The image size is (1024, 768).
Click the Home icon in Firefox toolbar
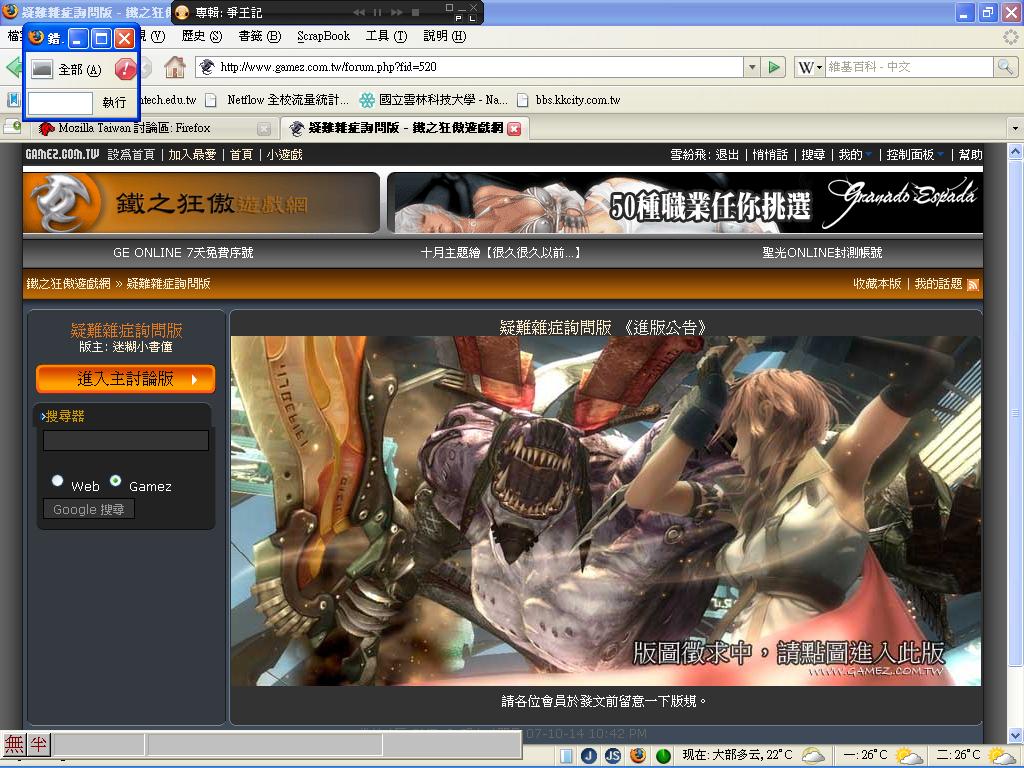pyautogui.click(x=174, y=67)
